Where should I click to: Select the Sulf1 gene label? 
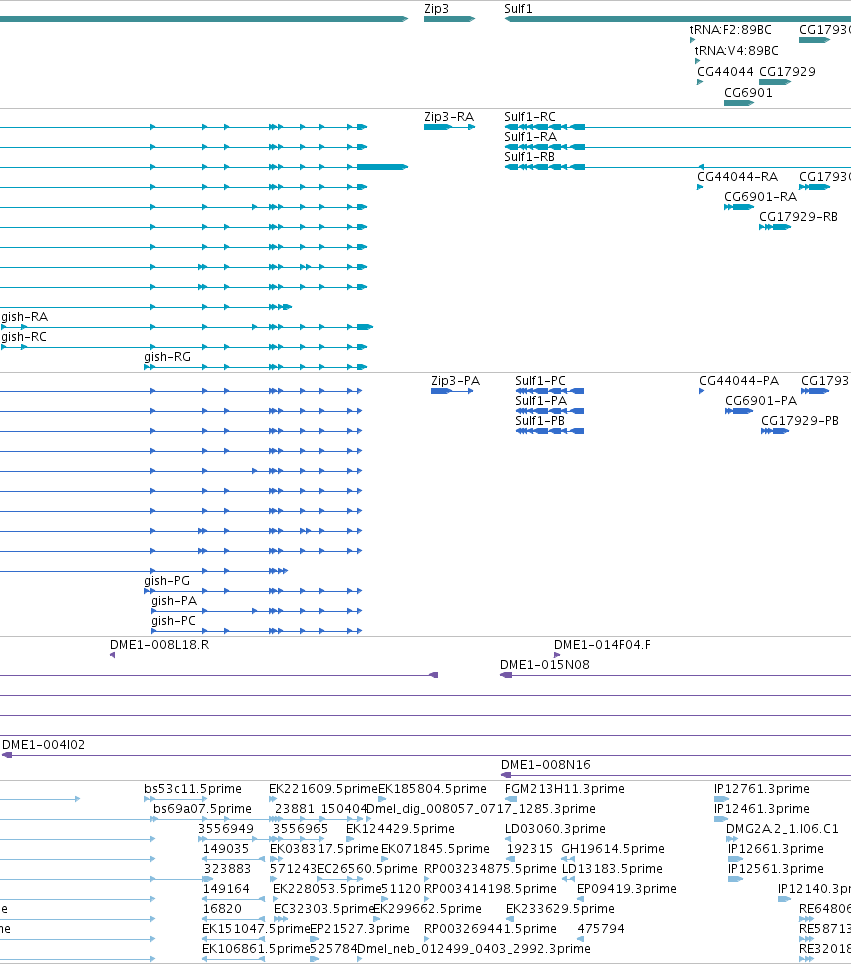(x=518, y=9)
